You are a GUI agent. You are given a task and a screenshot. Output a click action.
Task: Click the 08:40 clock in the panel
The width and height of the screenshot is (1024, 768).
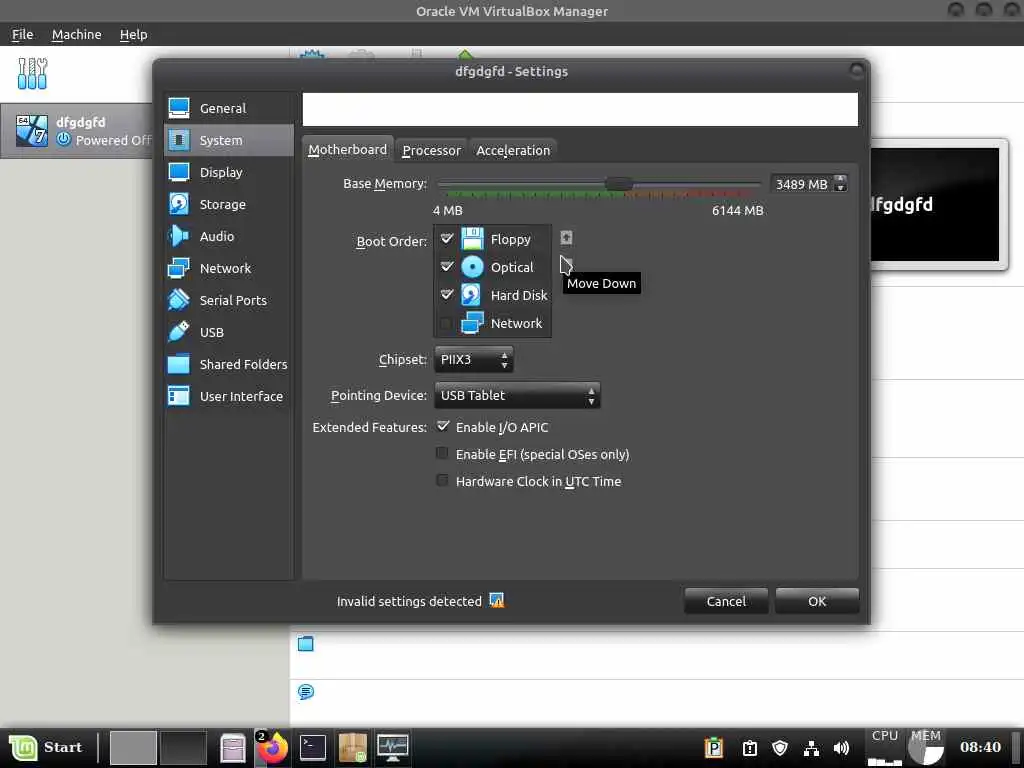point(980,747)
